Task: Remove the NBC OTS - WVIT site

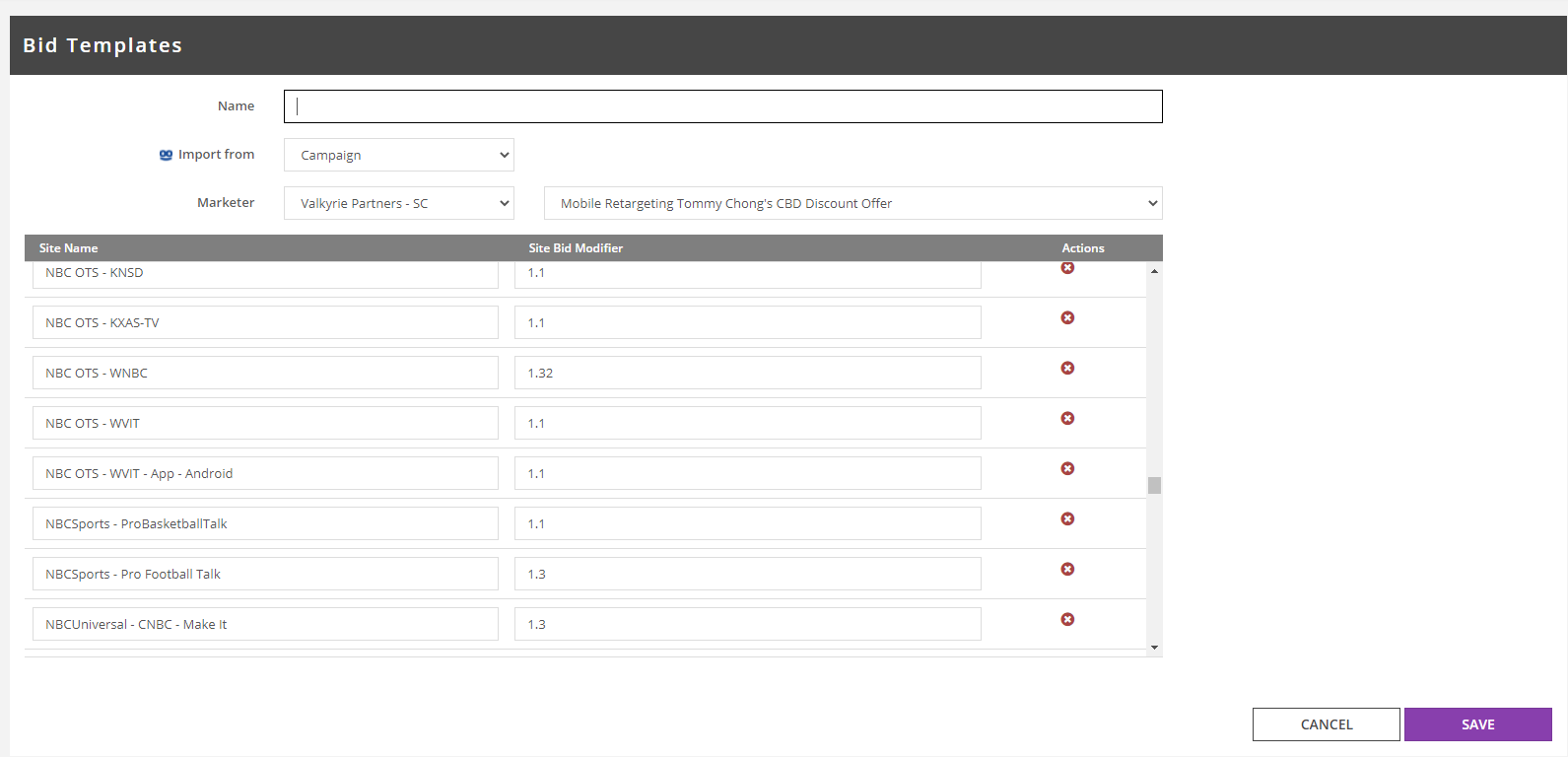Action: [1067, 418]
